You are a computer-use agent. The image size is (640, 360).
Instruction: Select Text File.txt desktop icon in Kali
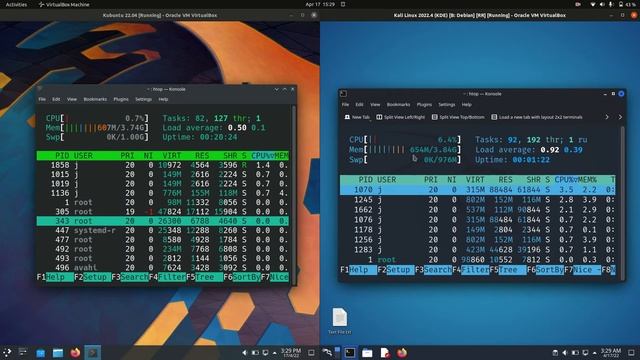(x=340, y=321)
